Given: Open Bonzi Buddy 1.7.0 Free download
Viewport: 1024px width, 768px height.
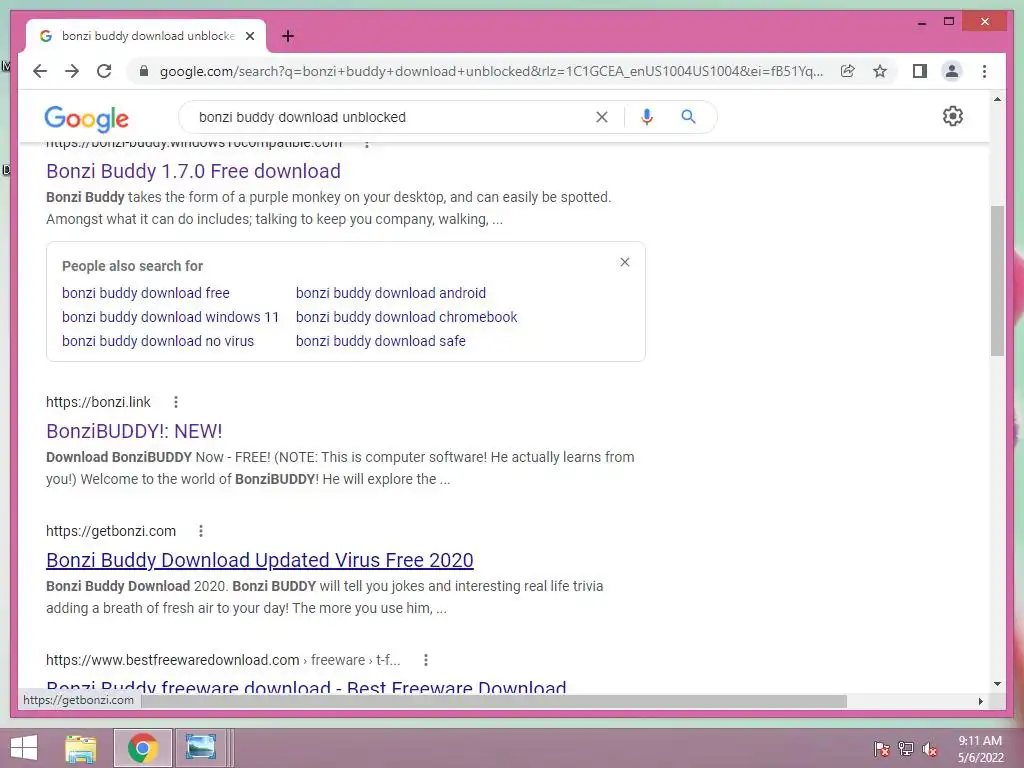Looking at the screenshot, I should coord(193,171).
